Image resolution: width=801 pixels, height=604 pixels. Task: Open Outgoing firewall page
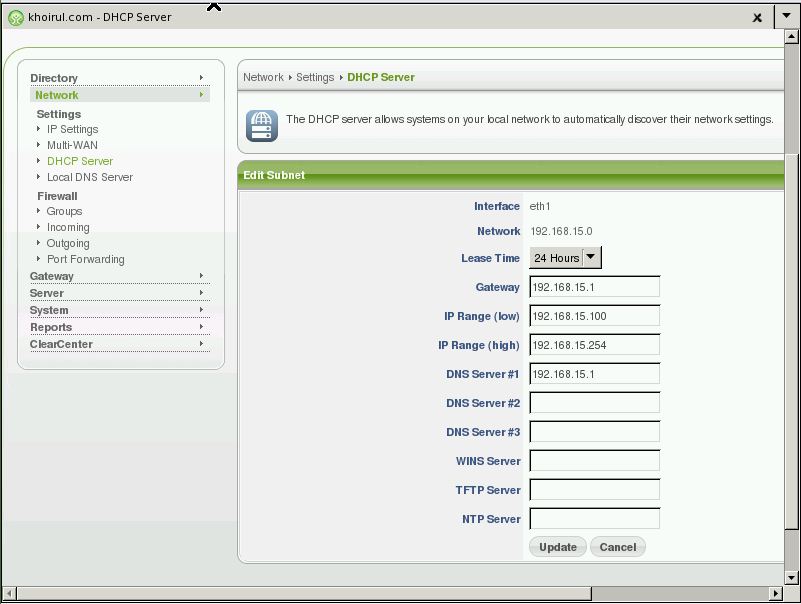[68, 243]
